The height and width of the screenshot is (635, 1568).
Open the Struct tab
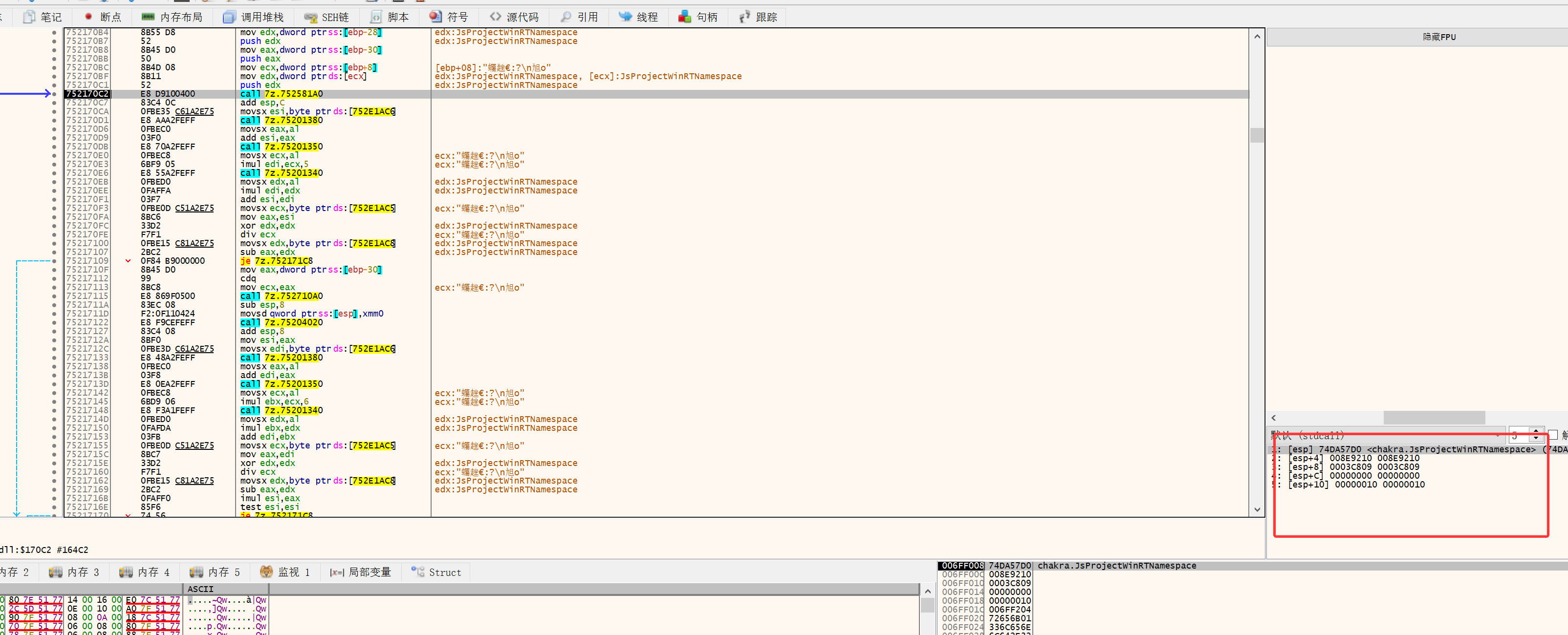coord(436,571)
